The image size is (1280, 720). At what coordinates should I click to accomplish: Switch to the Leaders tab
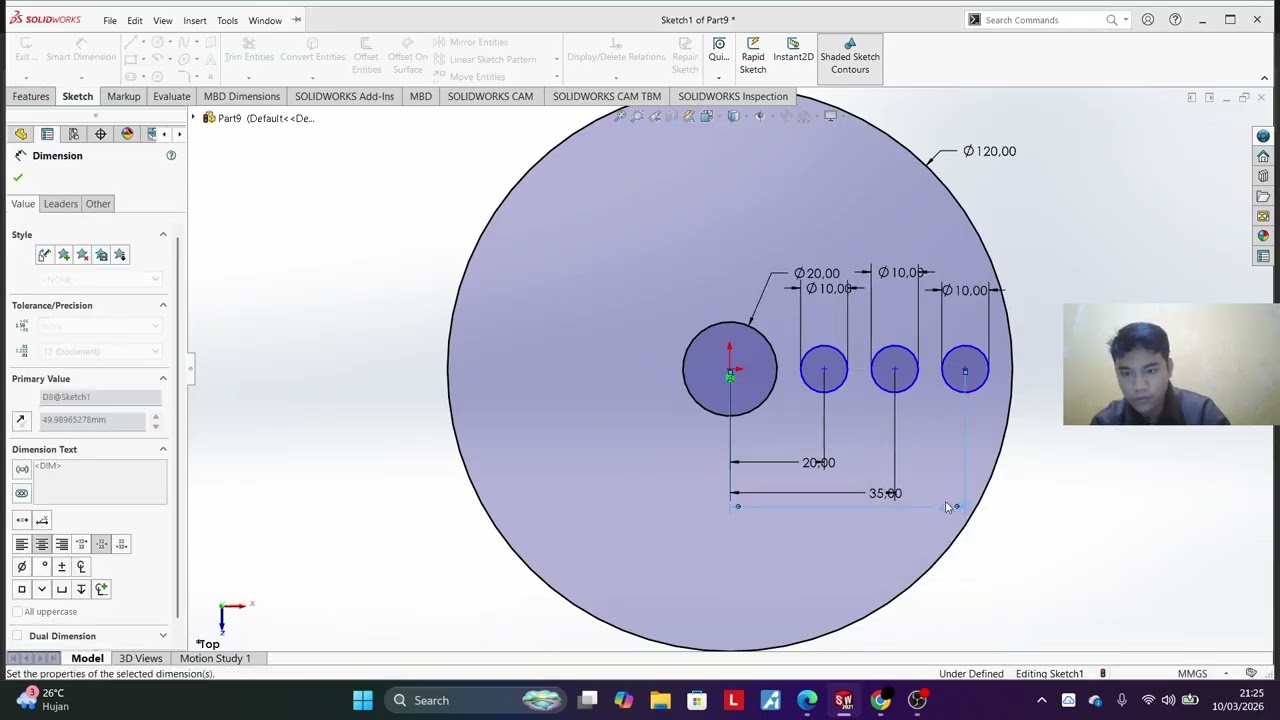point(60,203)
